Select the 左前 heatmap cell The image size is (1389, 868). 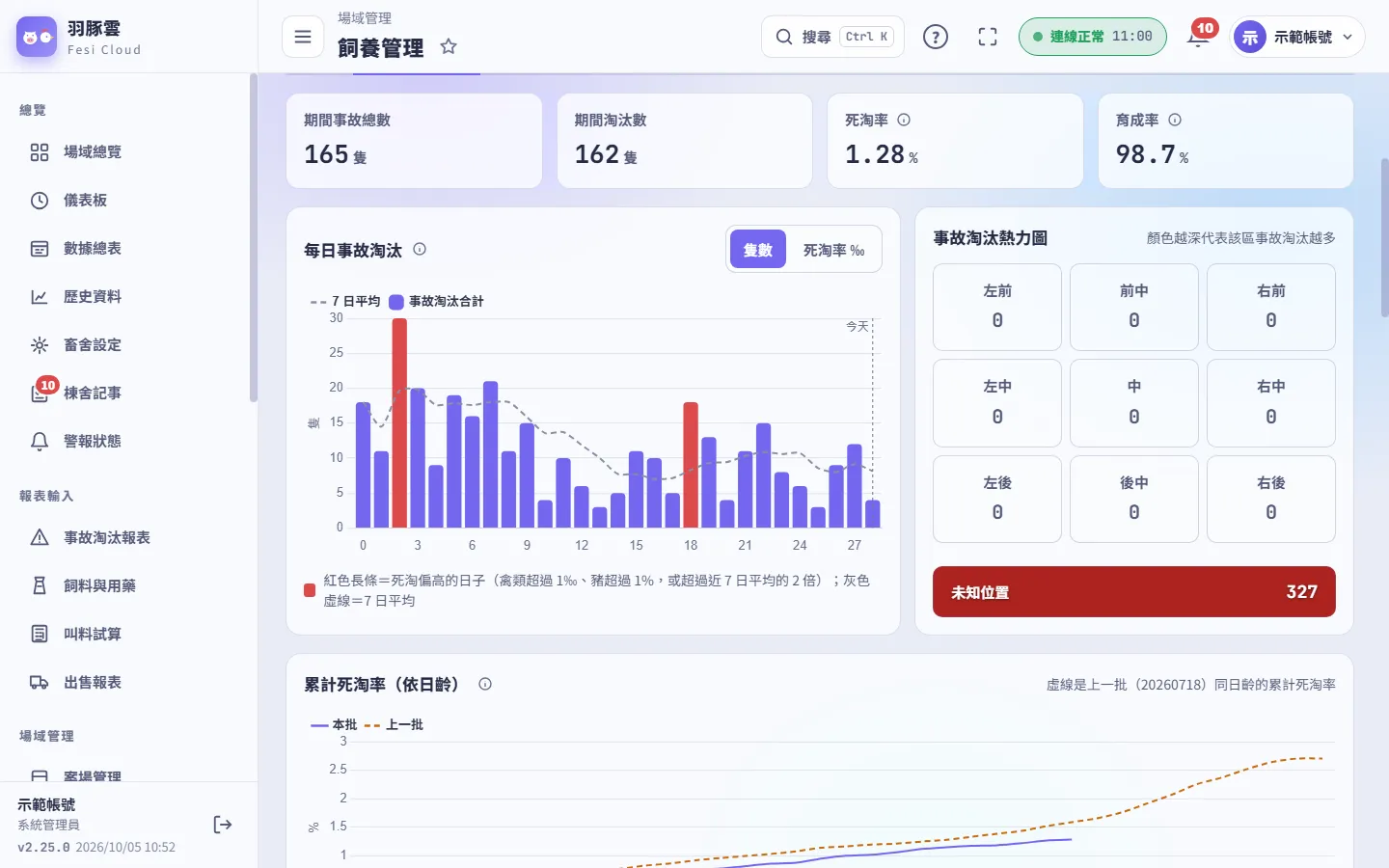[x=997, y=307]
